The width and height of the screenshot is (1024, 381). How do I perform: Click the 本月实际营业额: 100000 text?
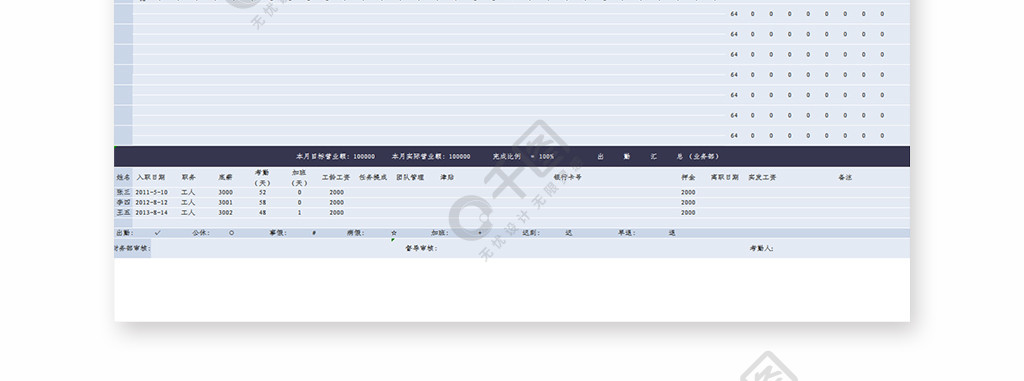pyautogui.click(x=431, y=157)
